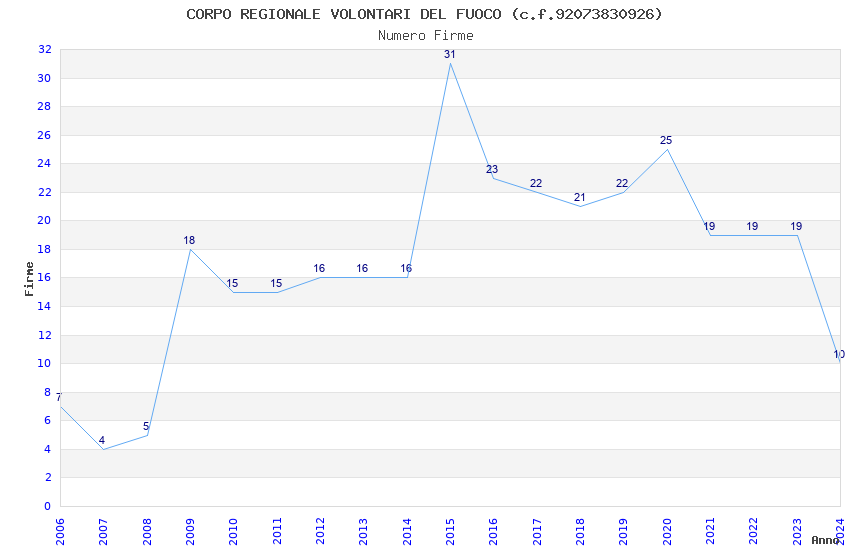The height and width of the screenshot is (550, 850).
Task: Click the data label 19 for 2022
Action: (752, 226)
